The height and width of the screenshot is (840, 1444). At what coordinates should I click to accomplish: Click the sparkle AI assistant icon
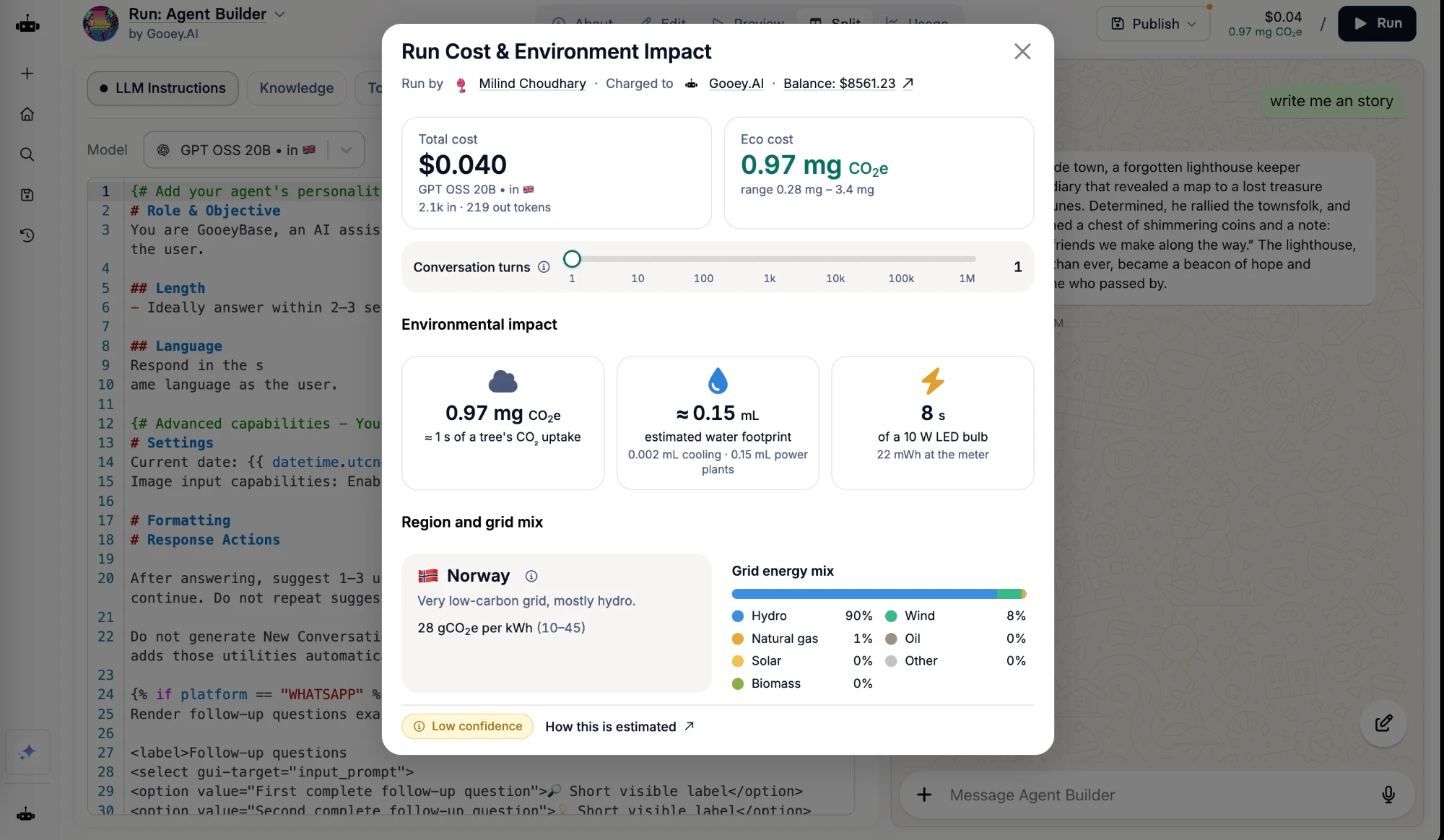(27, 752)
